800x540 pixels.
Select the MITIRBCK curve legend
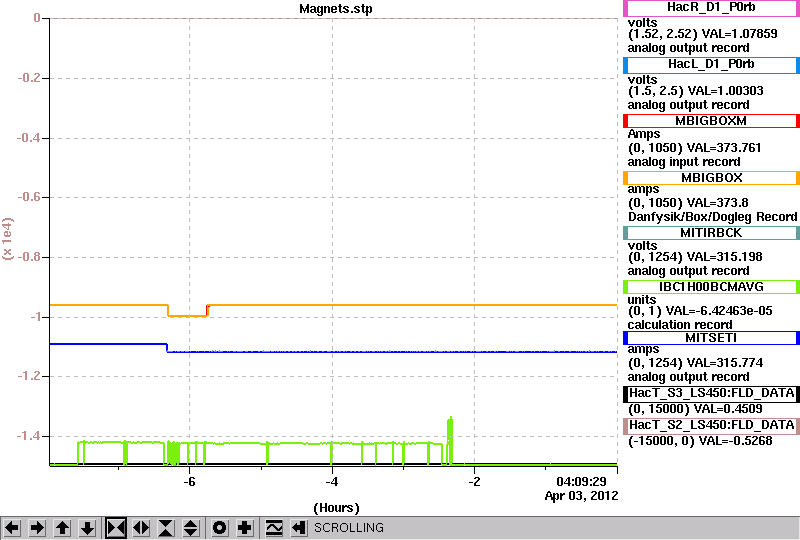pyautogui.click(x=711, y=233)
